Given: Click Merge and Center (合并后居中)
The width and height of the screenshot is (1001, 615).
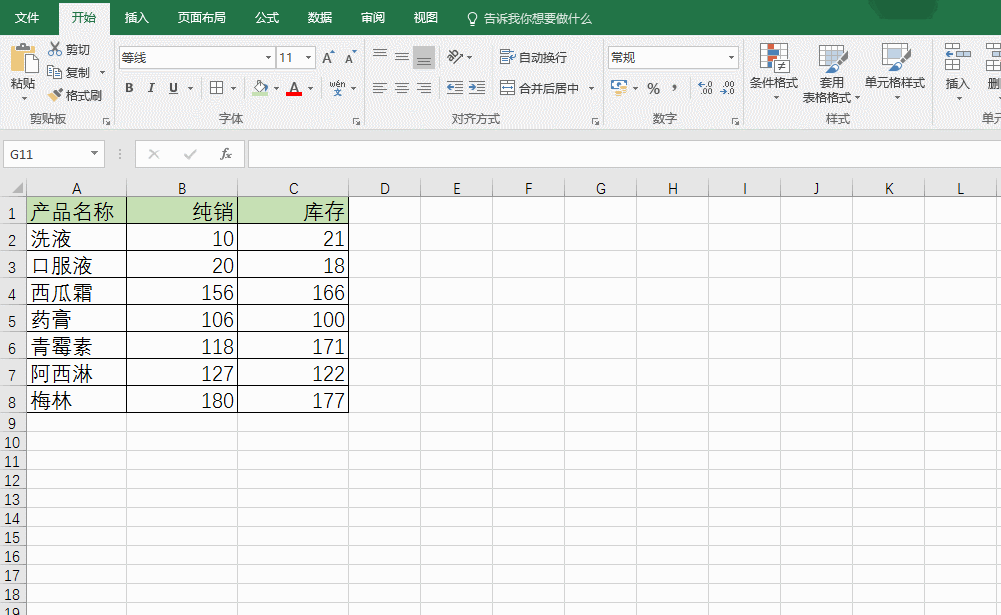Looking at the screenshot, I should (x=539, y=88).
